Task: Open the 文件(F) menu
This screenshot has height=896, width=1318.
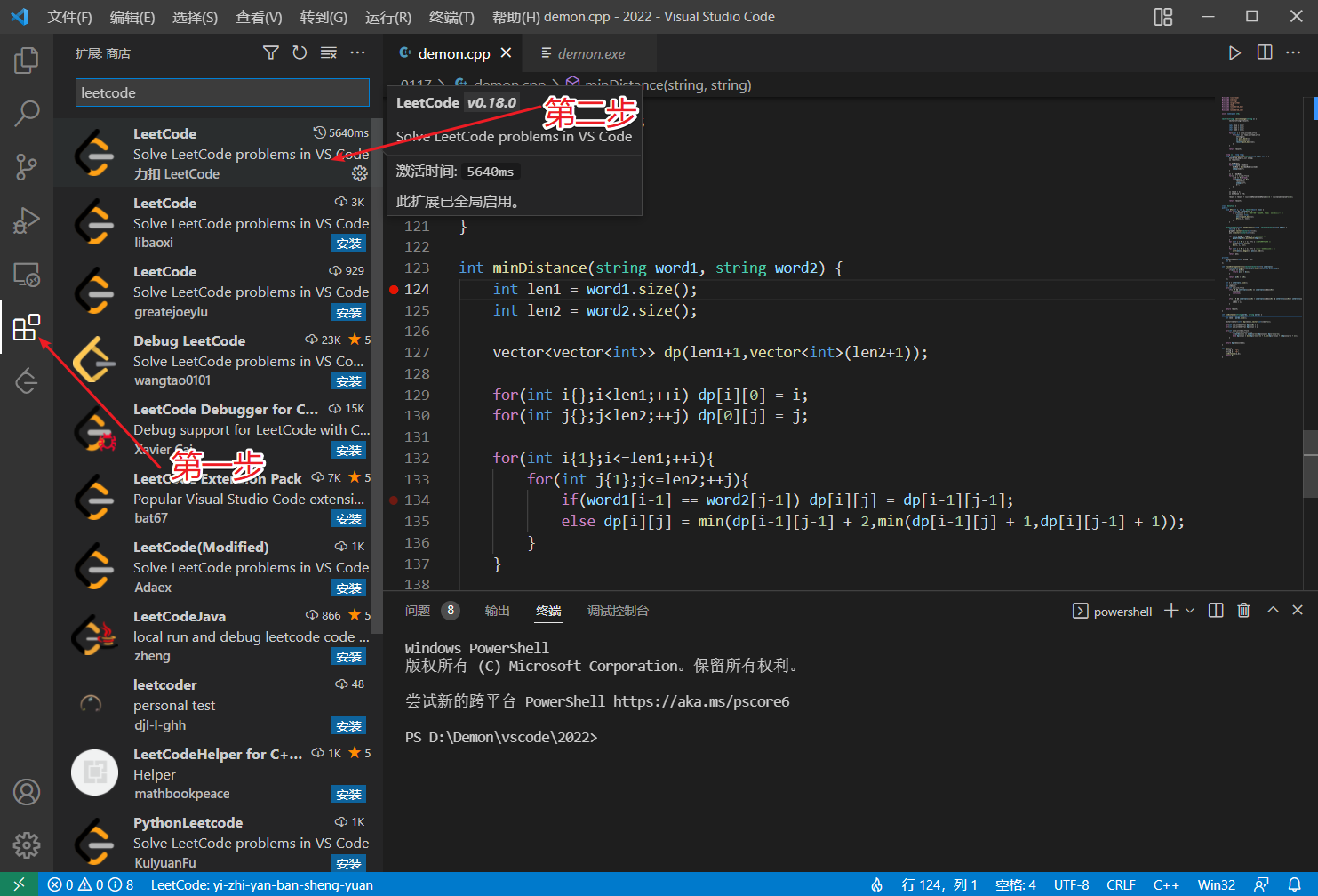Action: (x=69, y=17)
